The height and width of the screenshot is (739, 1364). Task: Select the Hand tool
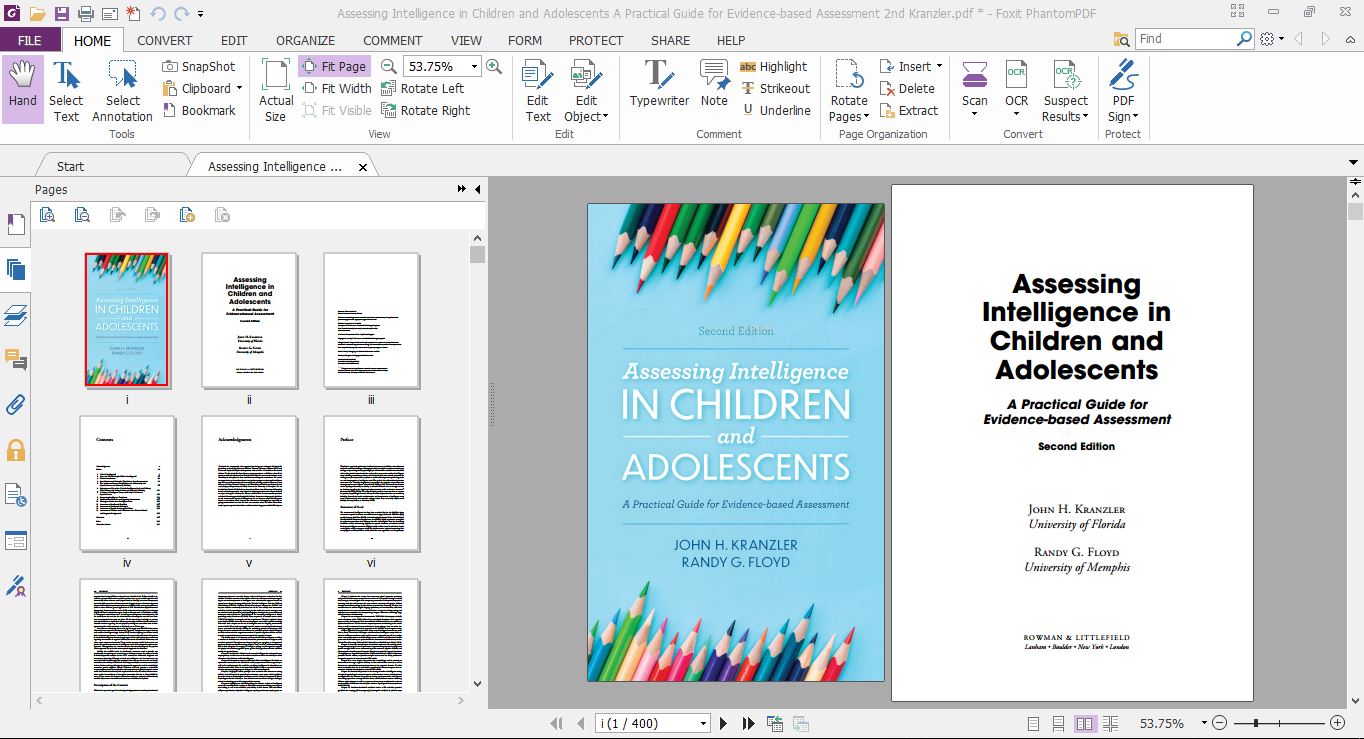[x=22, y=90]
